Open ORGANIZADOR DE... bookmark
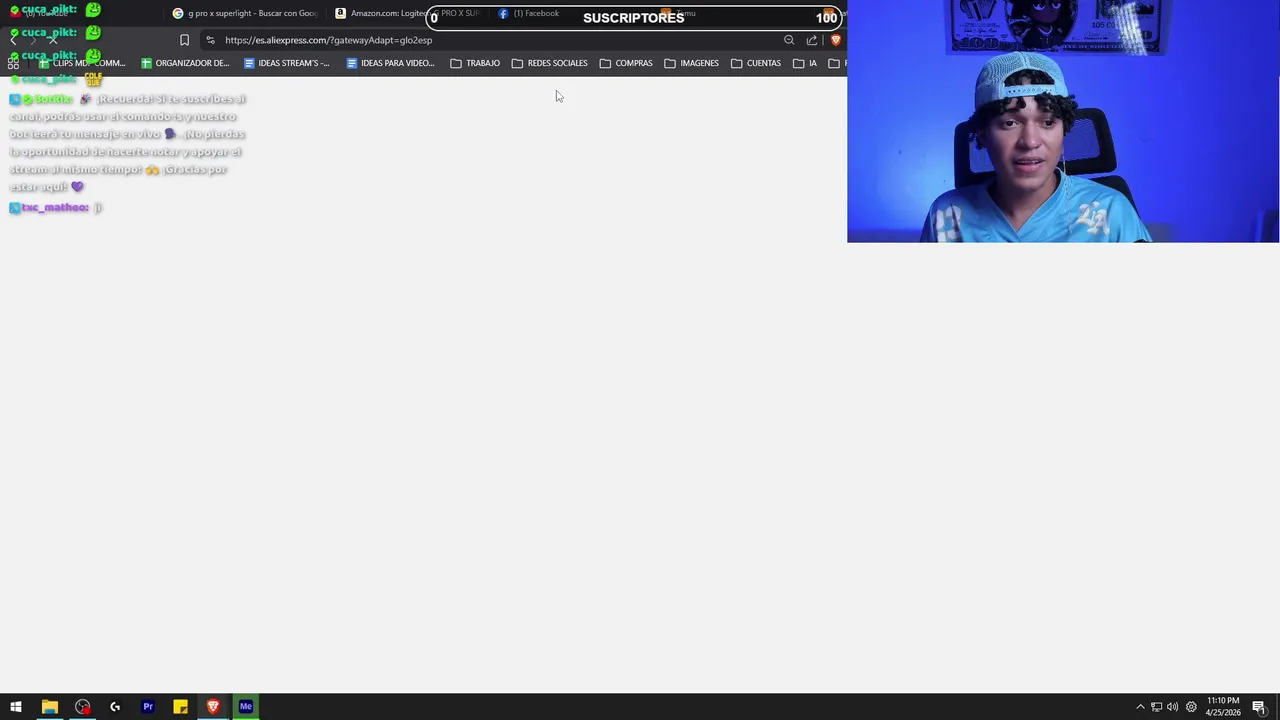The height and width of the screenshot is (720, 1280). [x=185, y=63]
